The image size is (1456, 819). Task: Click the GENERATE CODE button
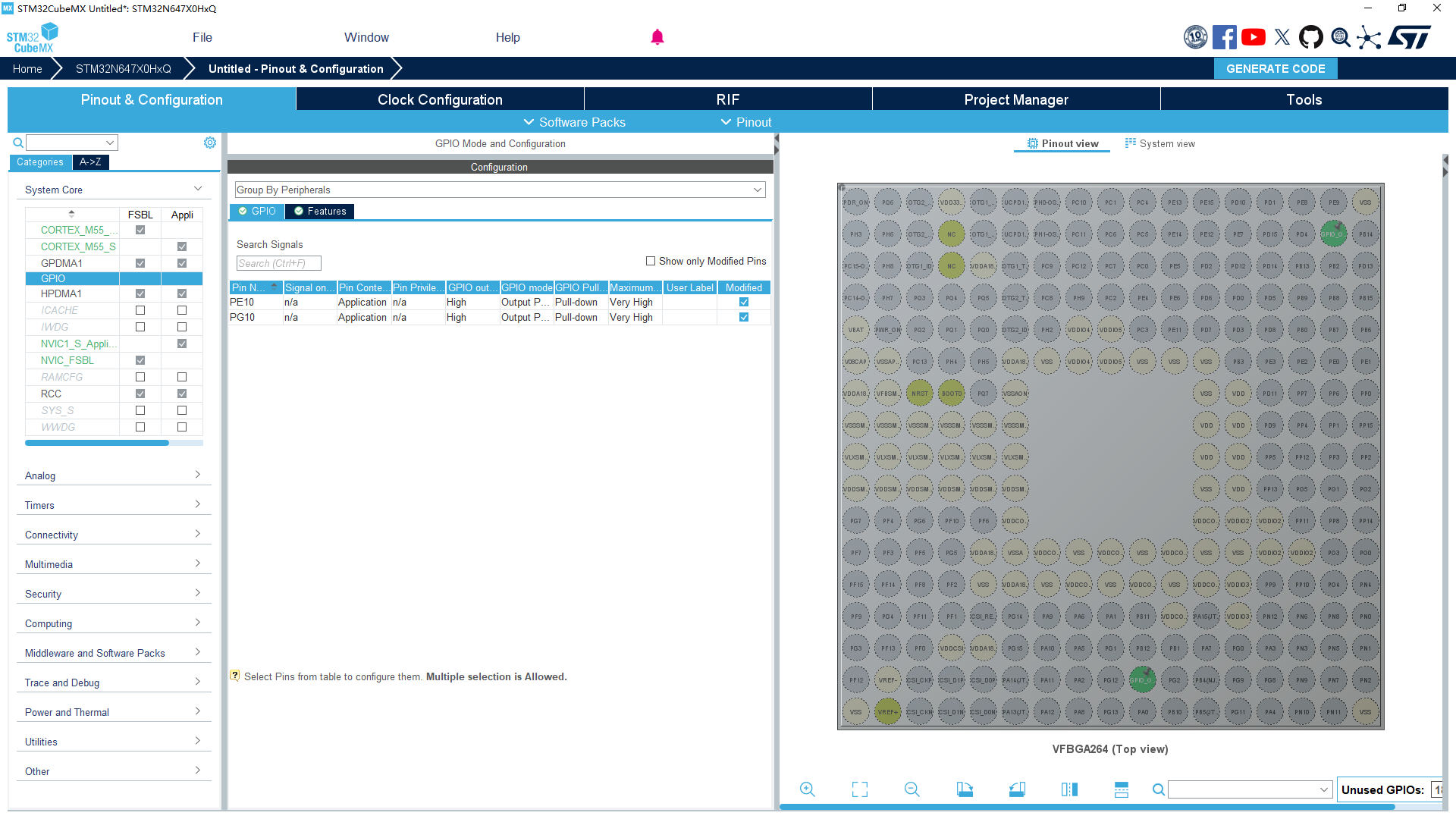(x=1276, y=68)
